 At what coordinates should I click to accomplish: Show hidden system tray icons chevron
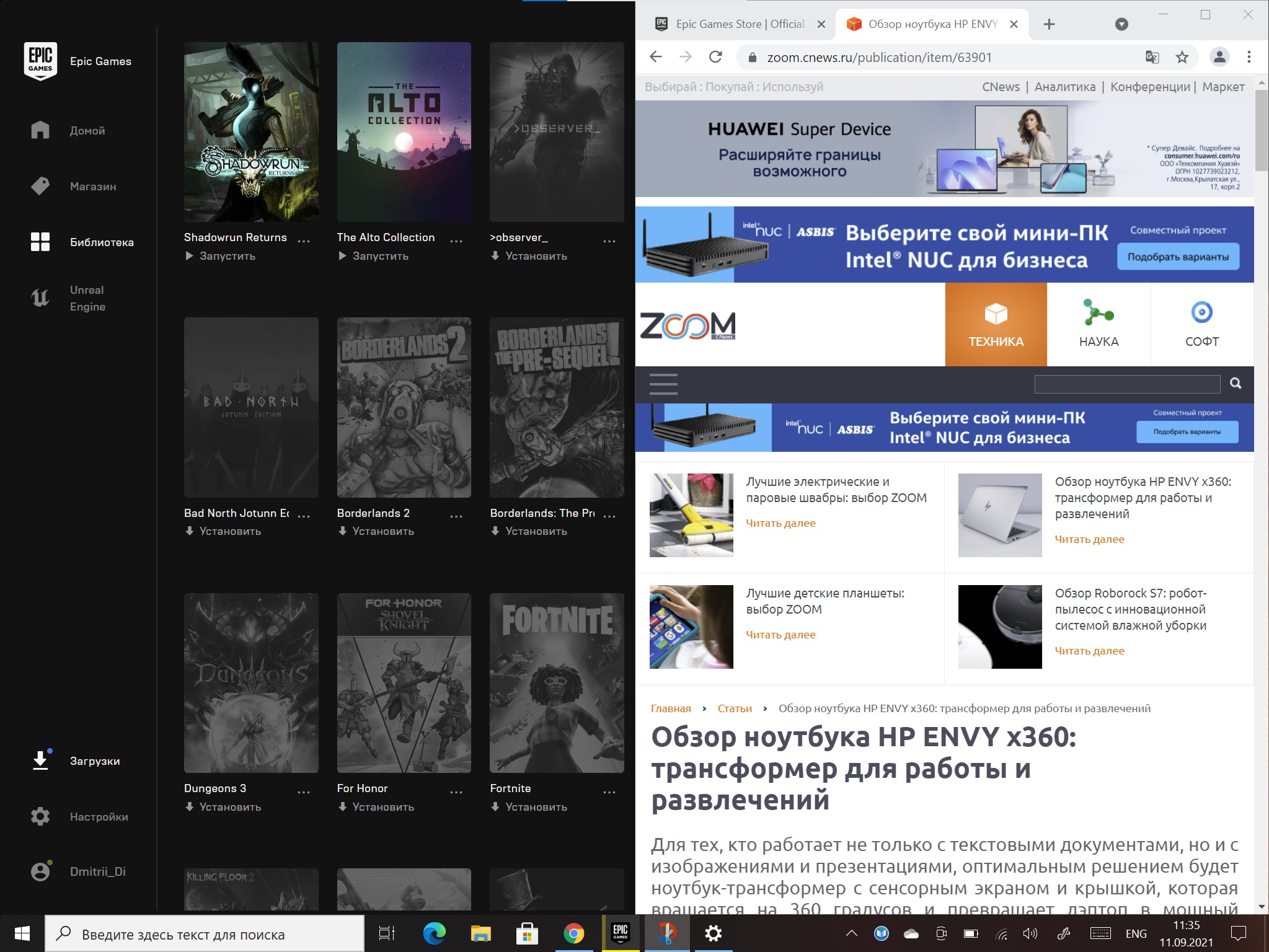[x=852, y=933]
